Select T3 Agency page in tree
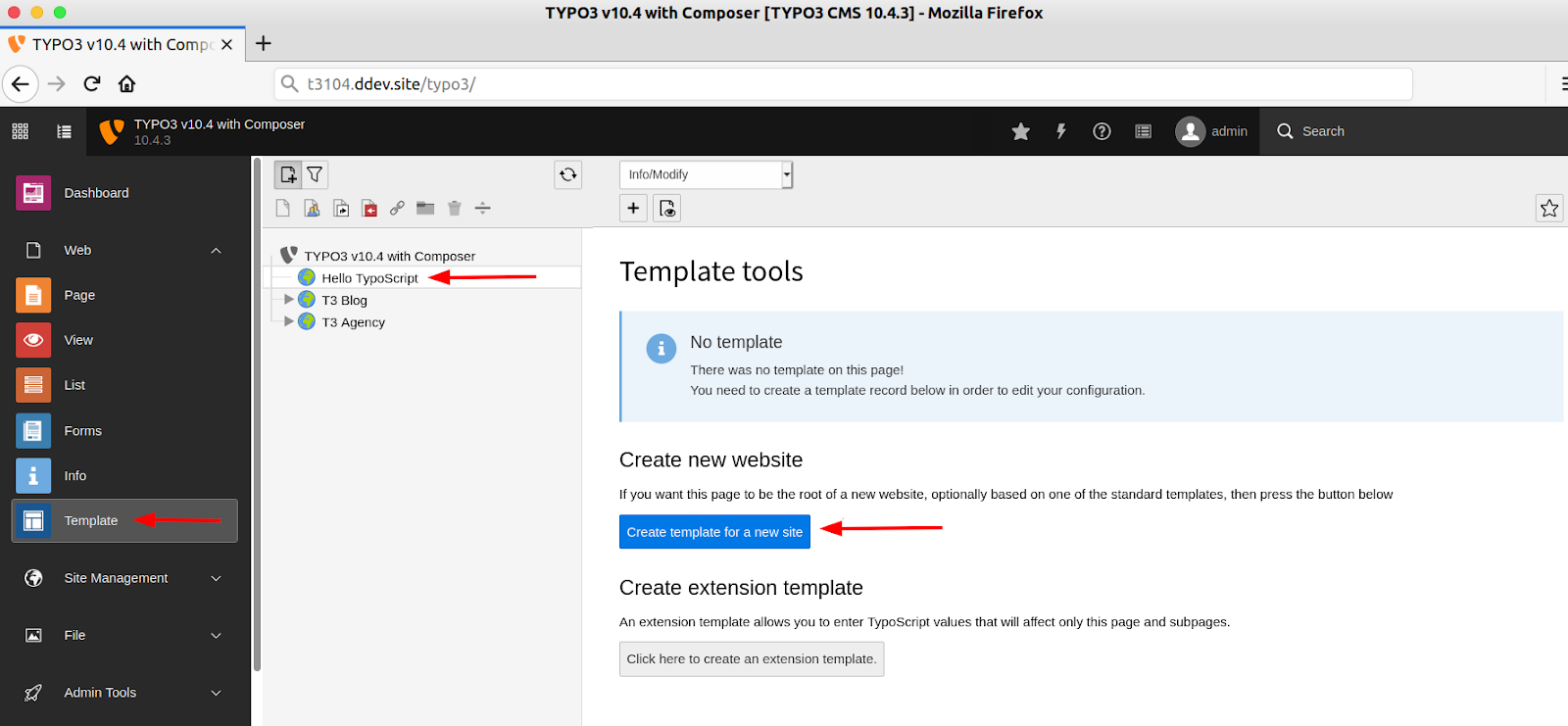The image size is (1568, 726). 353,322
